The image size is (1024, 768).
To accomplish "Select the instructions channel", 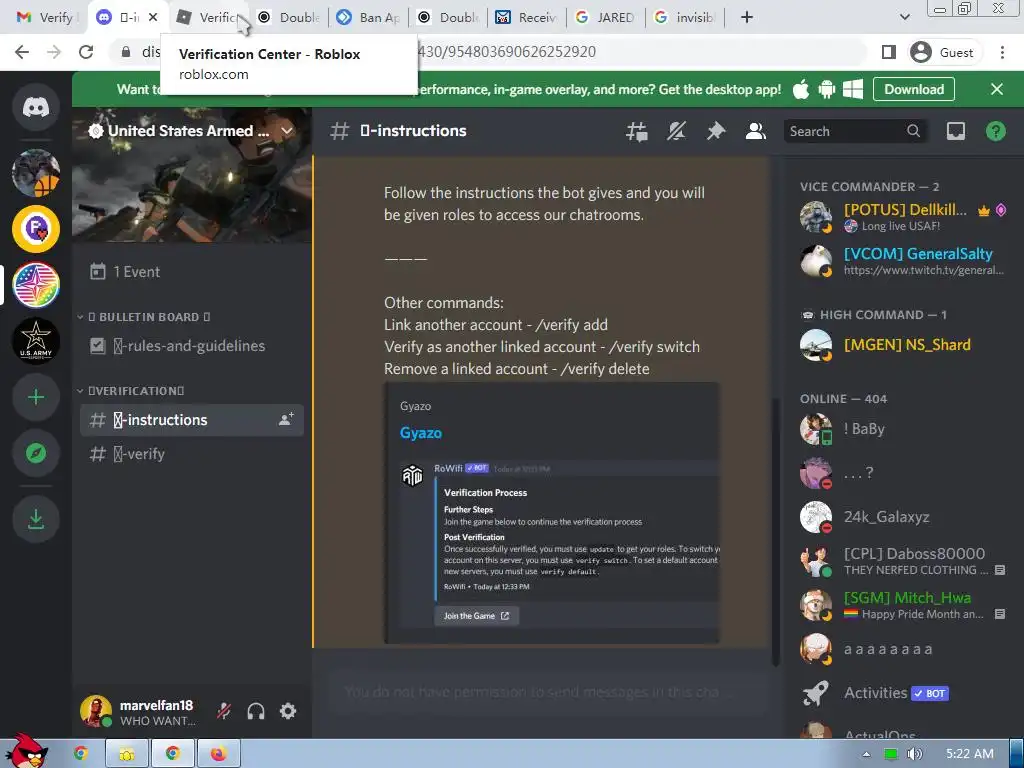I will pyautogui.click(x=192, y=420).
